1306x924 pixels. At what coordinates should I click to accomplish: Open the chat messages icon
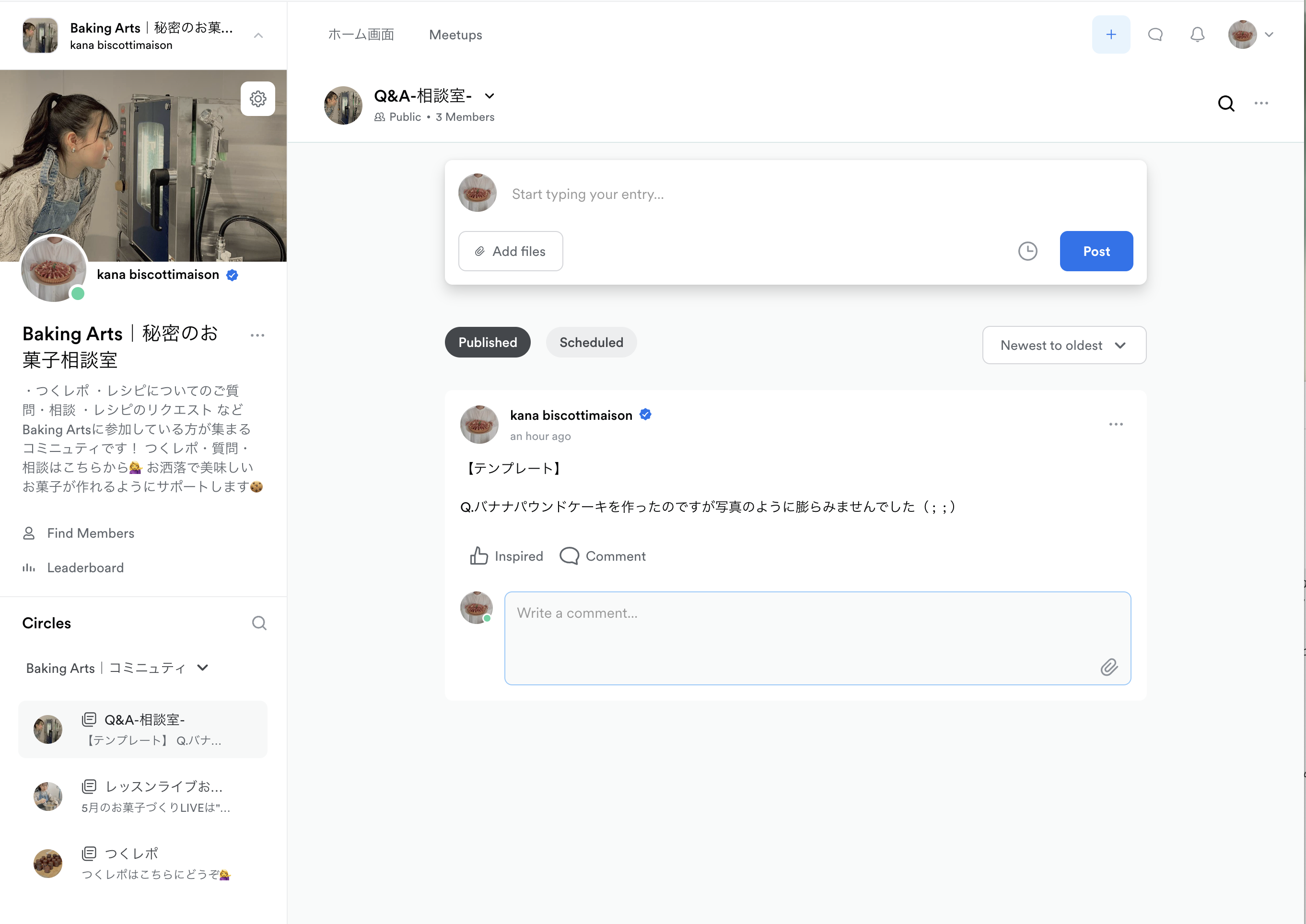(x=1154, y=35)
